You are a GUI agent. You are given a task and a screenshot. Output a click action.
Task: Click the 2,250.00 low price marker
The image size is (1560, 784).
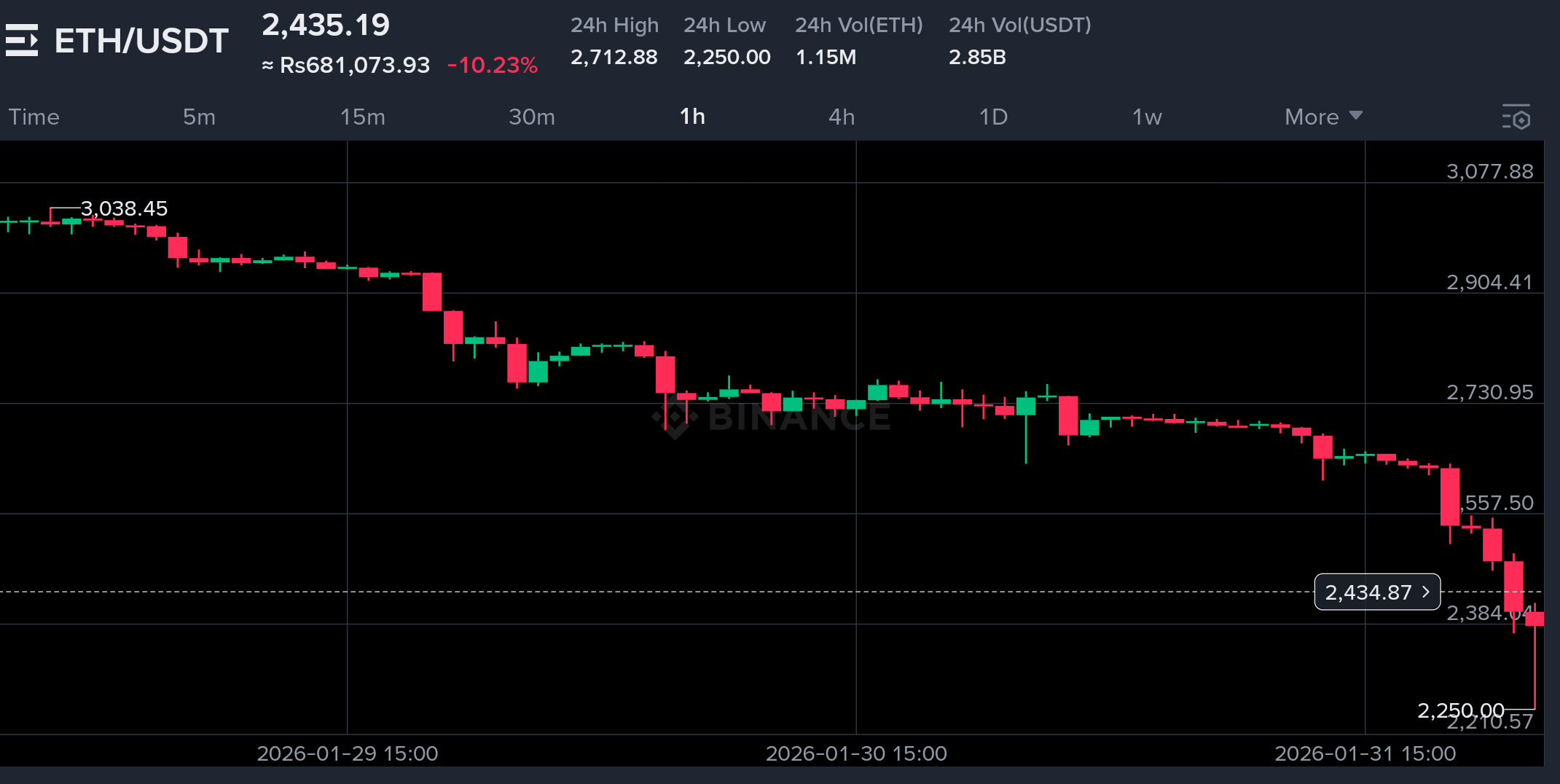coord(1460,710)
